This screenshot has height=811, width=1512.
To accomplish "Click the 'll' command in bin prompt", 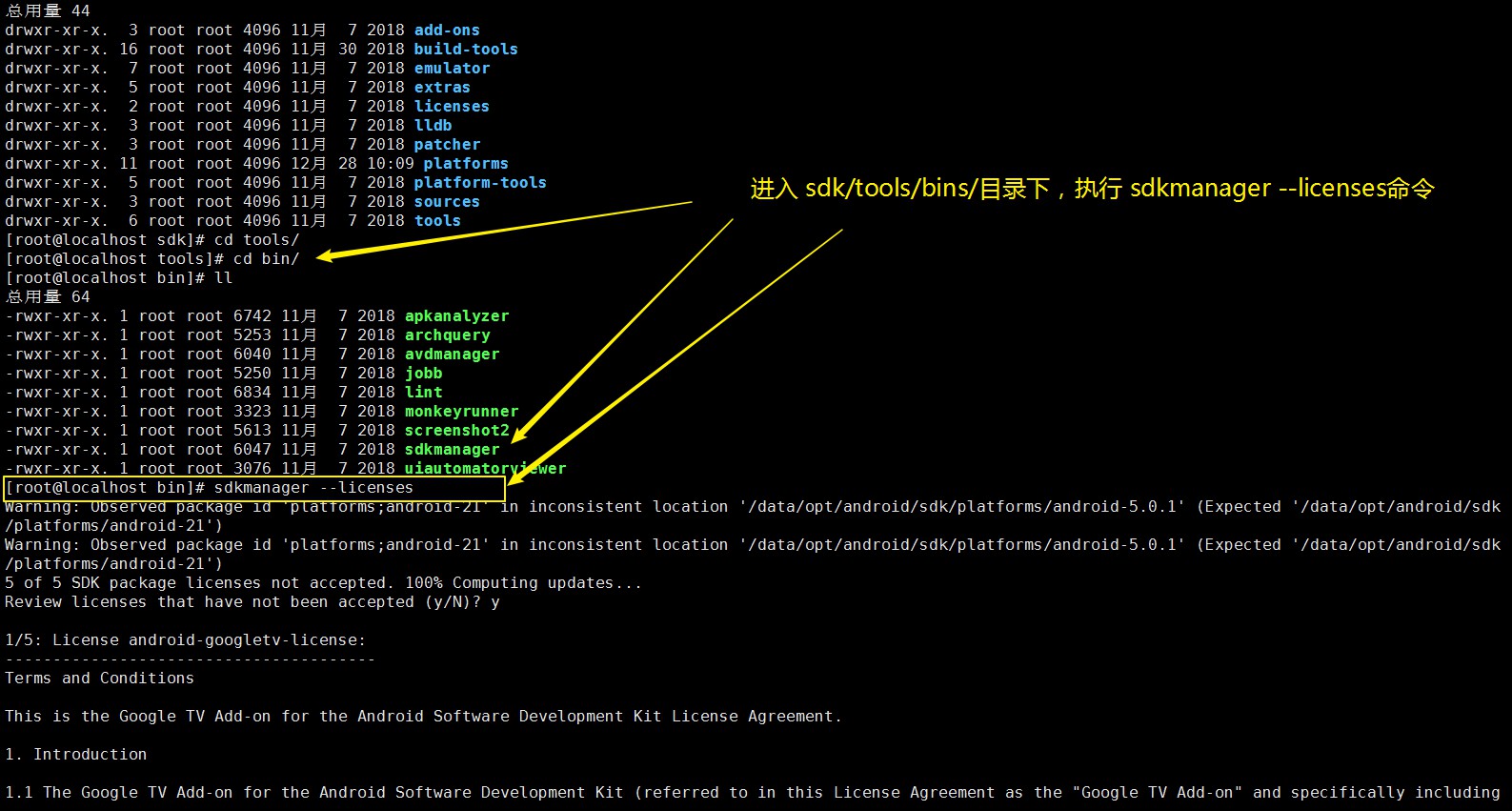I will [x=223, y=278].
